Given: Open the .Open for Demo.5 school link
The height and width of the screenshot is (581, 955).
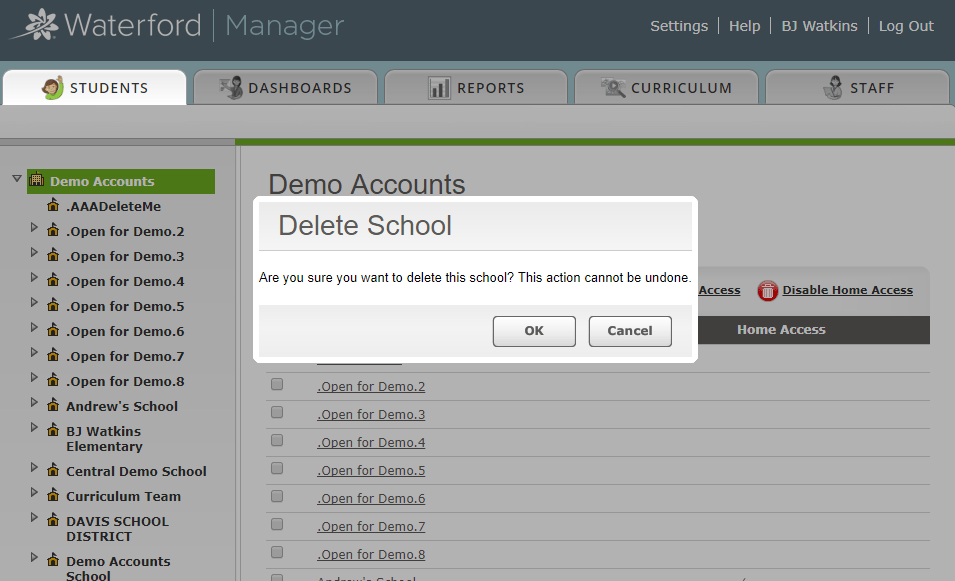Looking at the screenshot, I should click(371, 471).
